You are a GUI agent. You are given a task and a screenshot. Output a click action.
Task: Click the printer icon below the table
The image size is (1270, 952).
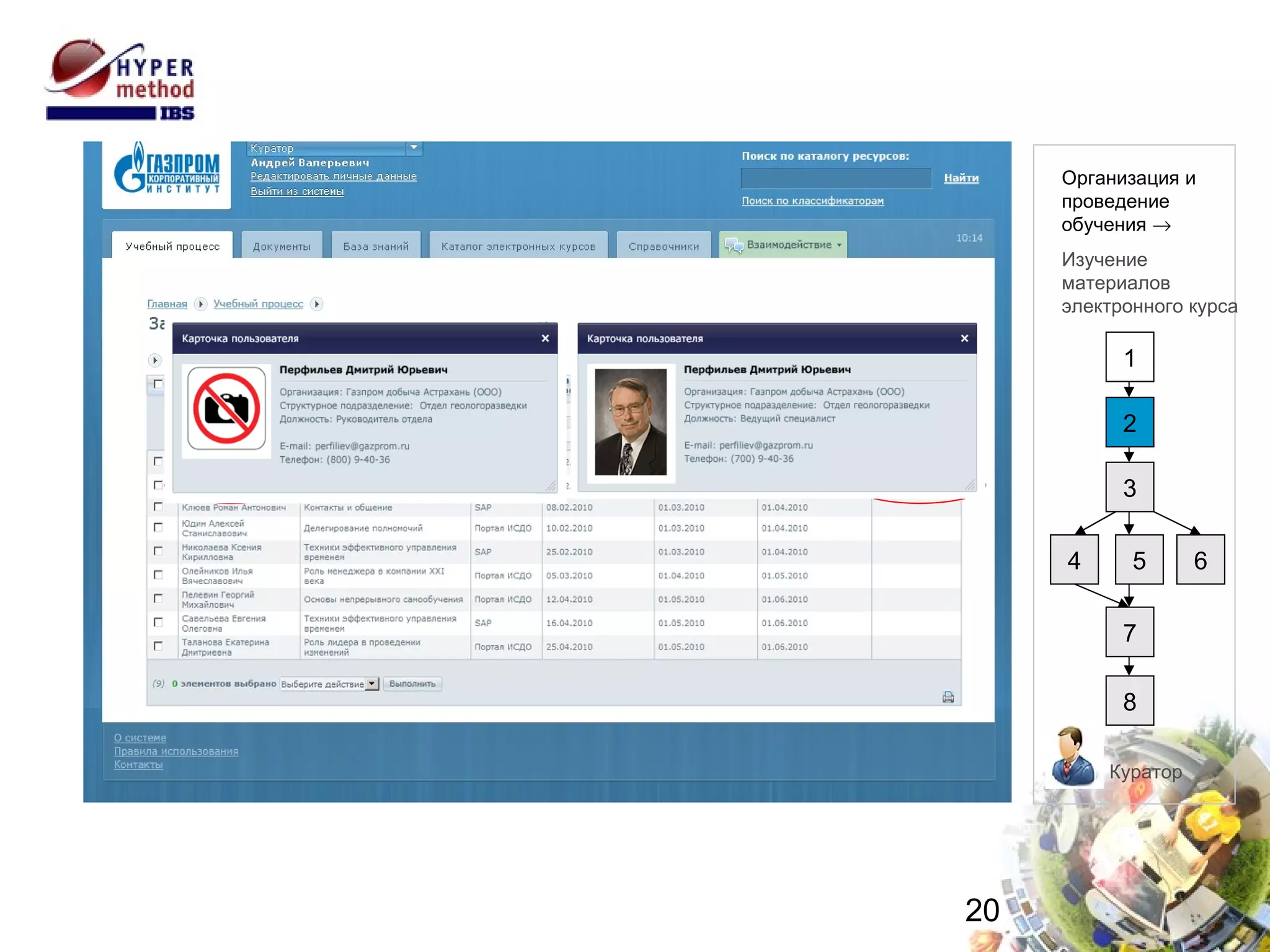(x=948, y=697)
